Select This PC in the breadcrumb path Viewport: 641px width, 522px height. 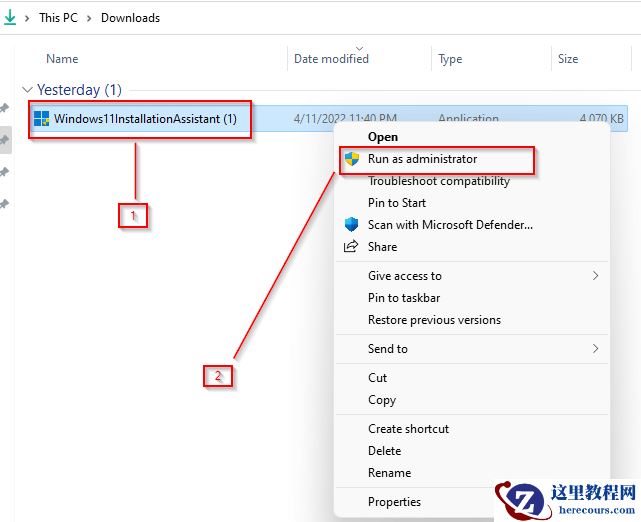58,18
